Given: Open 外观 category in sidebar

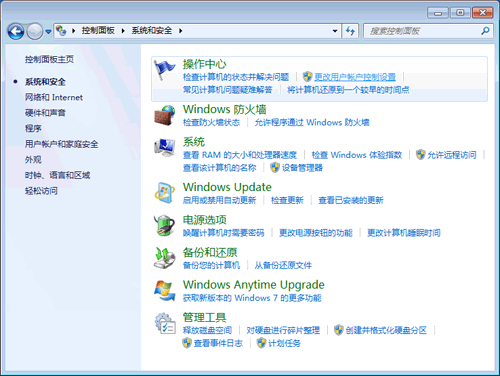Looking at the screenshot, I should (33, 160).
